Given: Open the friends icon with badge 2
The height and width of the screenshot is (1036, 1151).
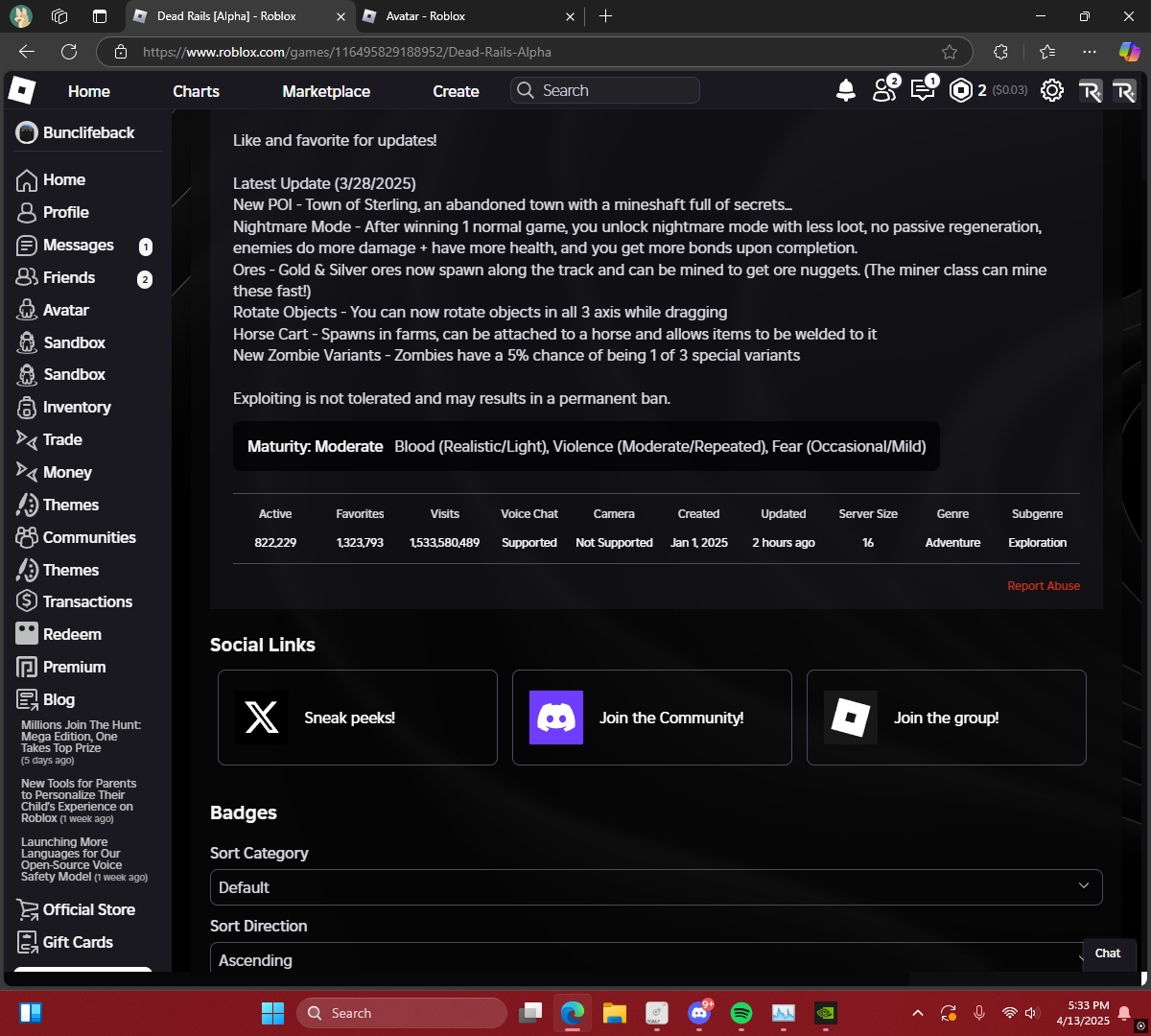Looking at the screenshot, I should tap(884, 89).
